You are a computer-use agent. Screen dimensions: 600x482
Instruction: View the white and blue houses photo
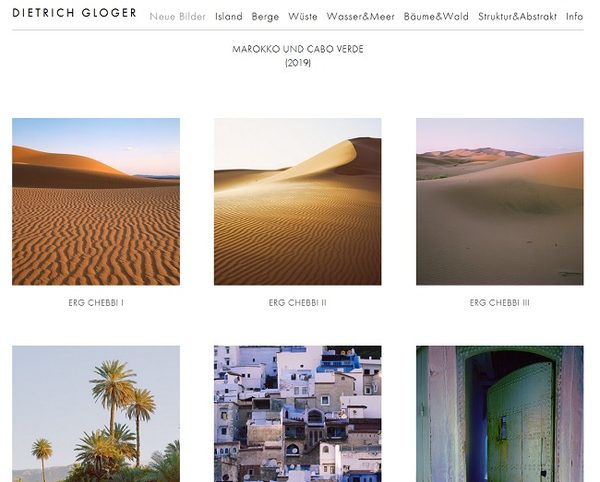298,414
